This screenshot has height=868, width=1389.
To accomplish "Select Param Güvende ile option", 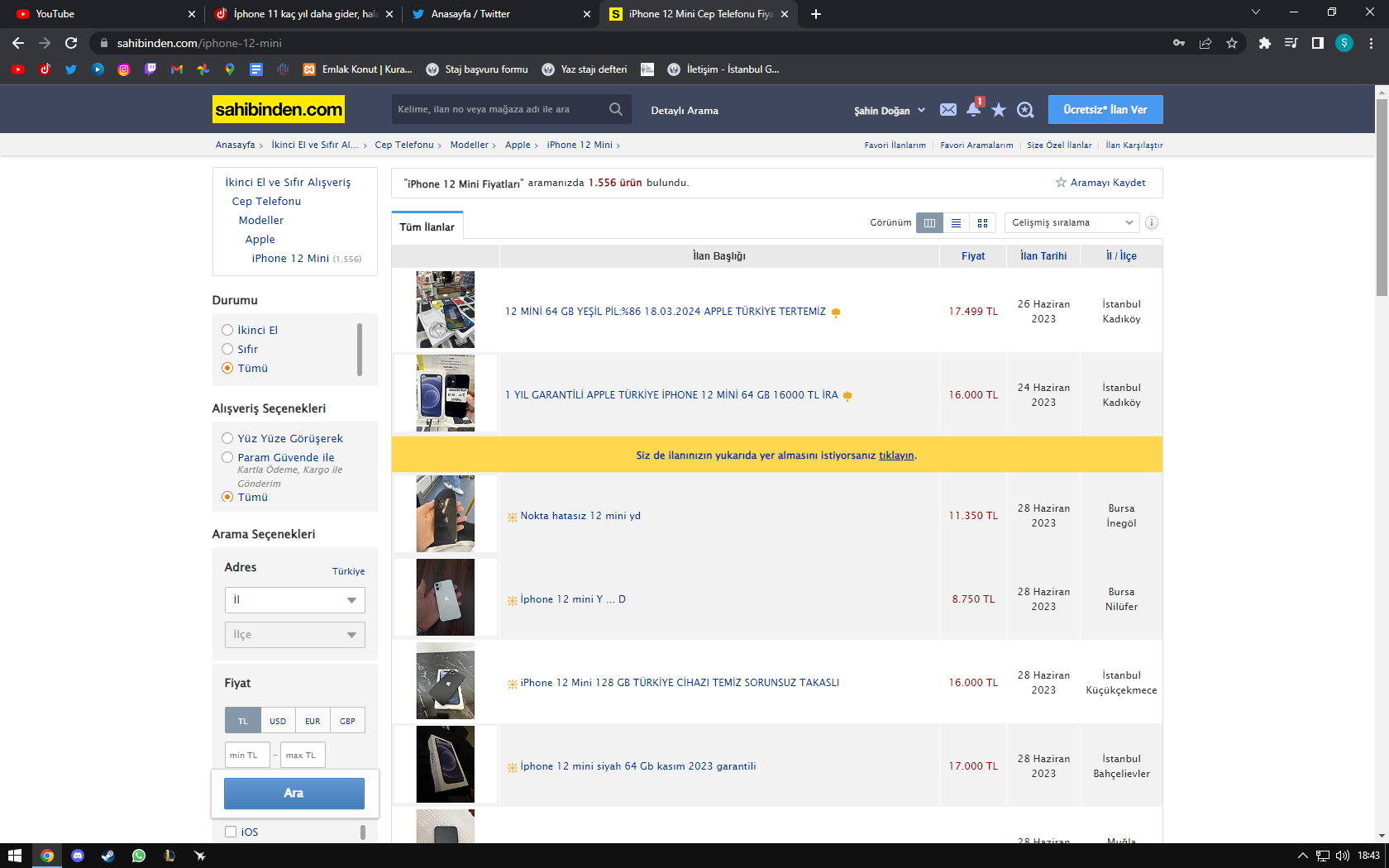I will (227, 457).
